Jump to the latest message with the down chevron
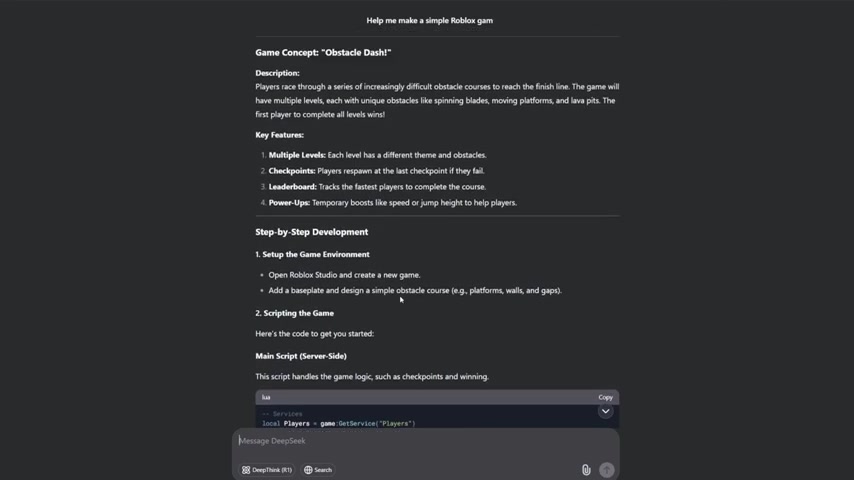This screenshot has height=480, width=854. coord(605,411)
